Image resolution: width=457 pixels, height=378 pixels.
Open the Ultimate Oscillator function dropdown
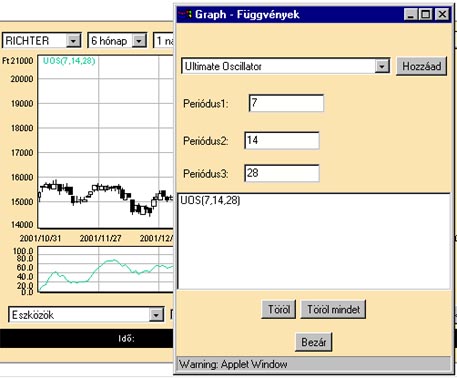pyautogui.click(x=382, y=66)
